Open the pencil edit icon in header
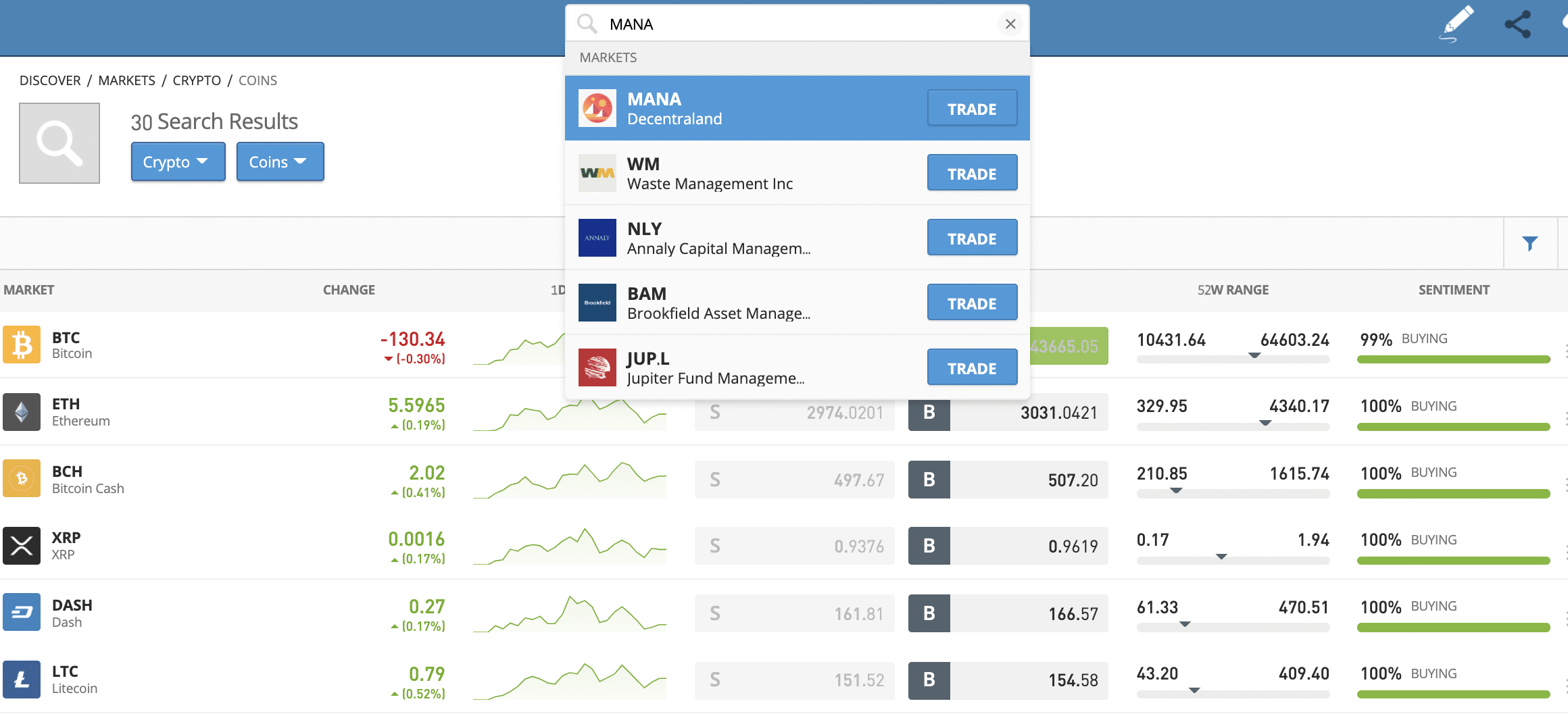The image size is (1568, 716). click(x=1456, y=24)
